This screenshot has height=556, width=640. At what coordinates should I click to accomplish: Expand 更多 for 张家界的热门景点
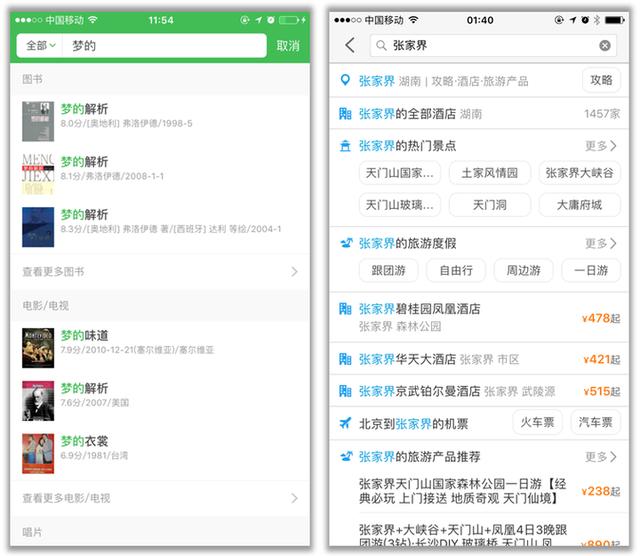600,146
